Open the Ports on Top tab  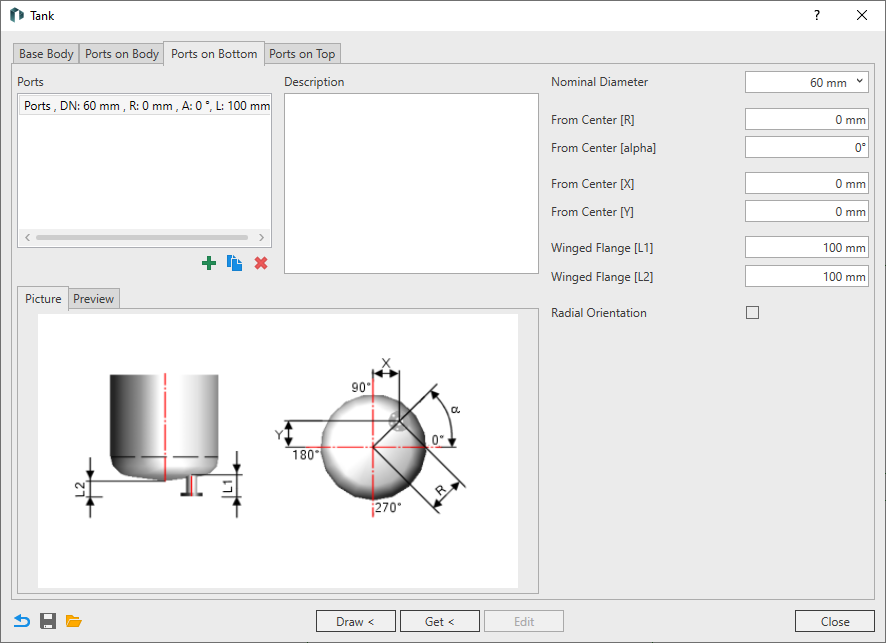tap(302, 54)
